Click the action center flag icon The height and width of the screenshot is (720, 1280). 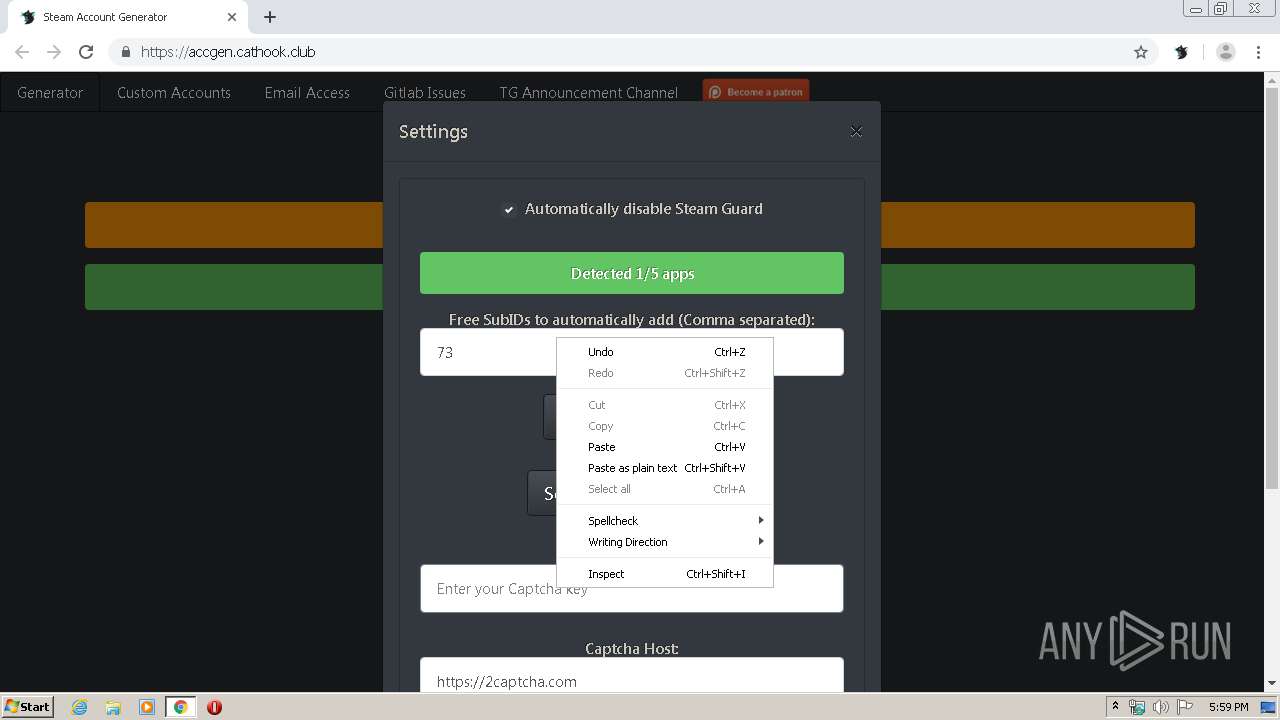pos(1185,707)
